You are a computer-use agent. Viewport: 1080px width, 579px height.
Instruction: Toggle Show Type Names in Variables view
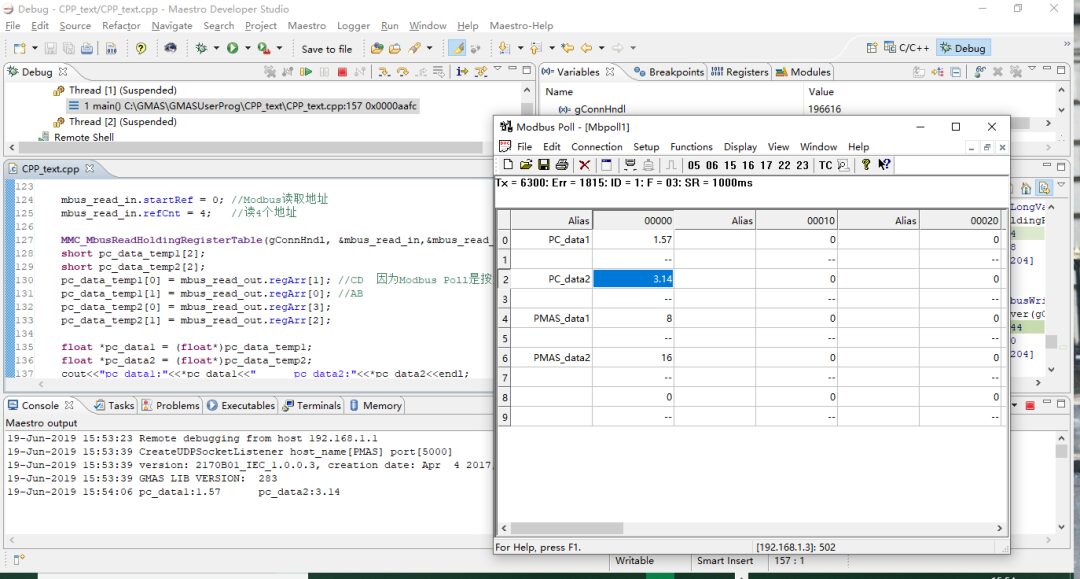[919, 72]
